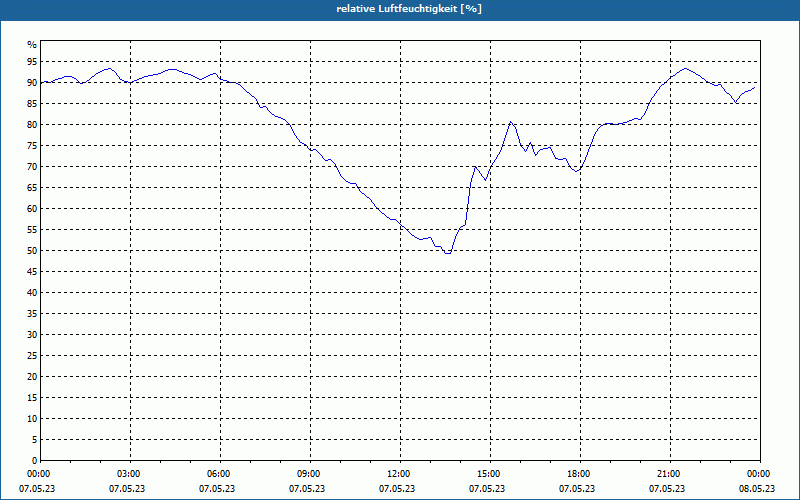Screen dimensions: 800x500
Task: Click the '12:00' x-axis label
Action: 401,474
